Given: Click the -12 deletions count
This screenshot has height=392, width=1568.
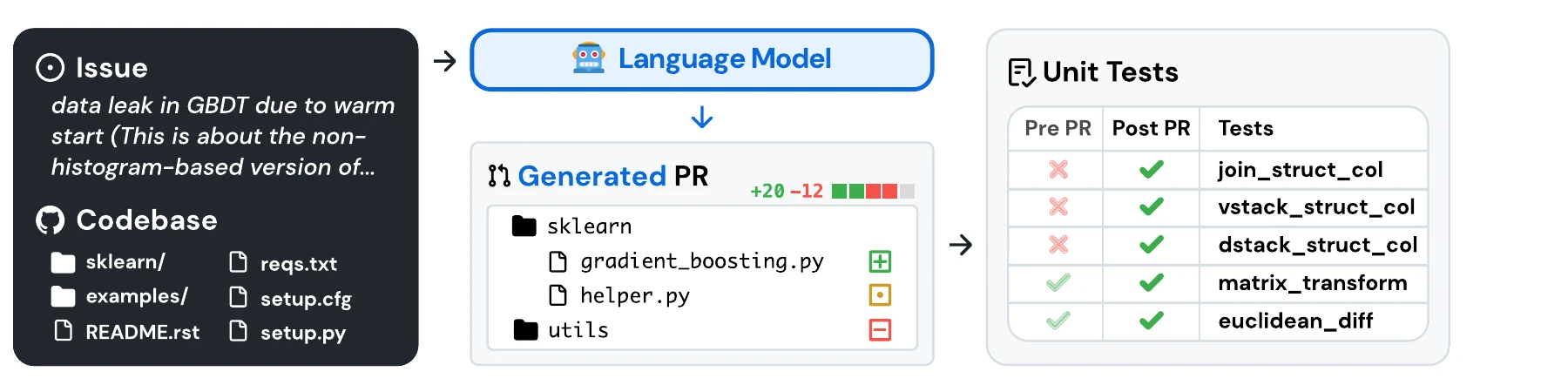Looking at the screenshot, I should click(x=807, y=191).
